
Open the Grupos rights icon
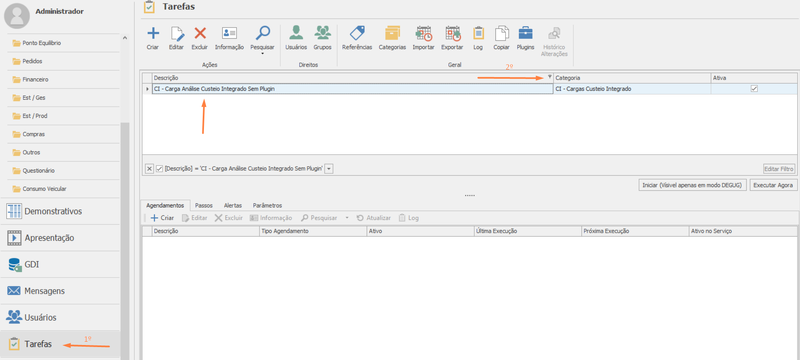coord(322,34)
